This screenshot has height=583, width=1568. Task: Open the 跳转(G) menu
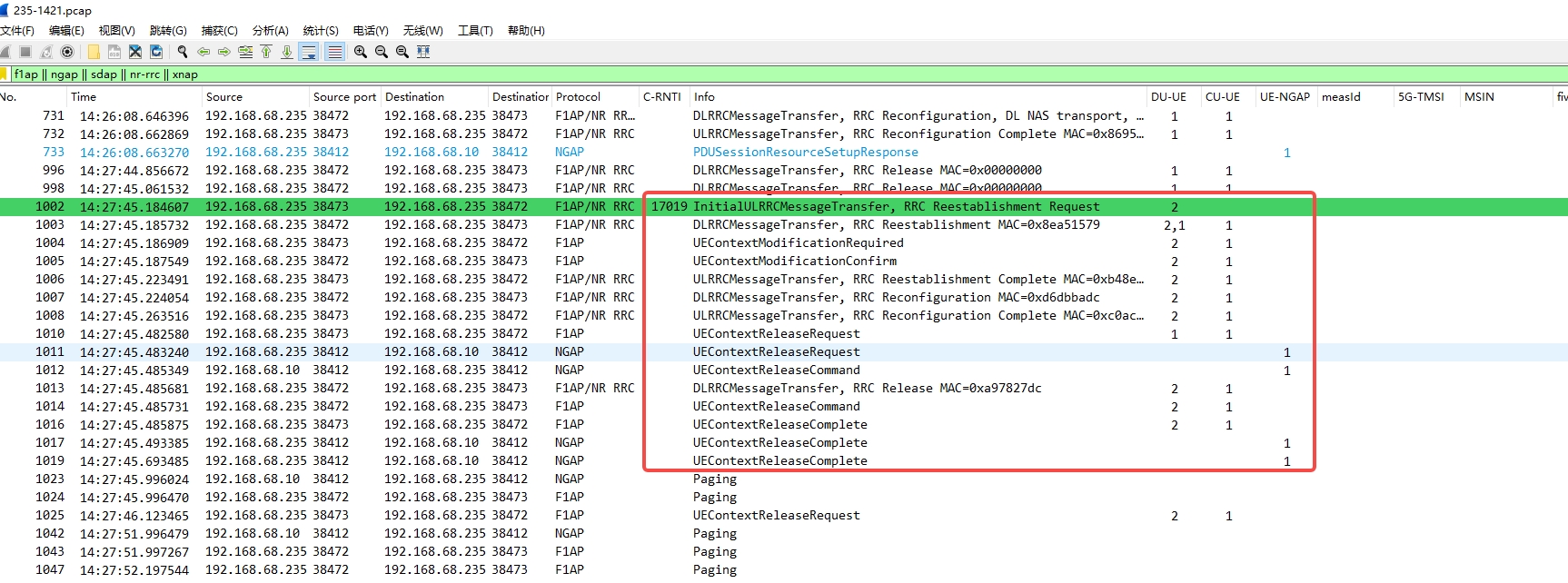[x=168, y=30]
